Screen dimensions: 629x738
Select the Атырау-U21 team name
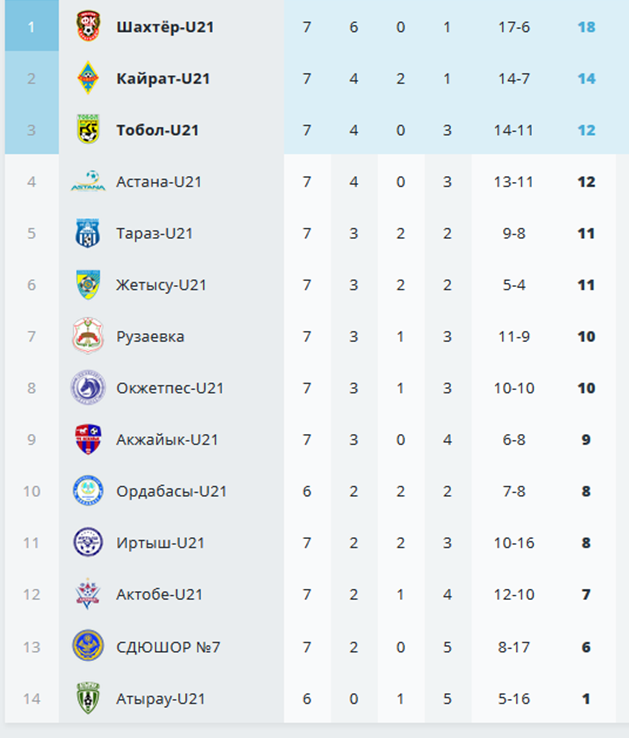coord(161,699)
